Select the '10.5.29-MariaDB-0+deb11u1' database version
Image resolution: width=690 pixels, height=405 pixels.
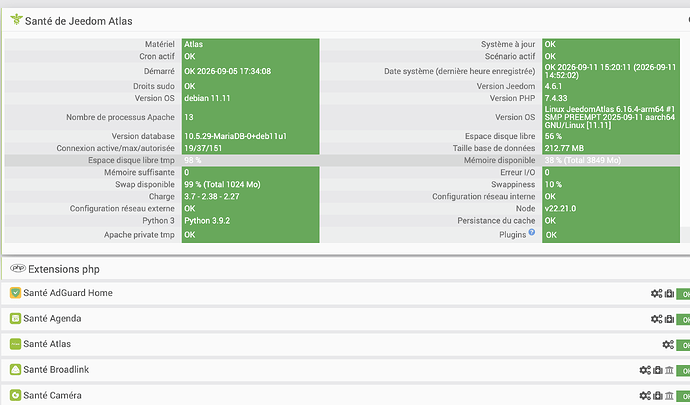click(x=235, y=136)
